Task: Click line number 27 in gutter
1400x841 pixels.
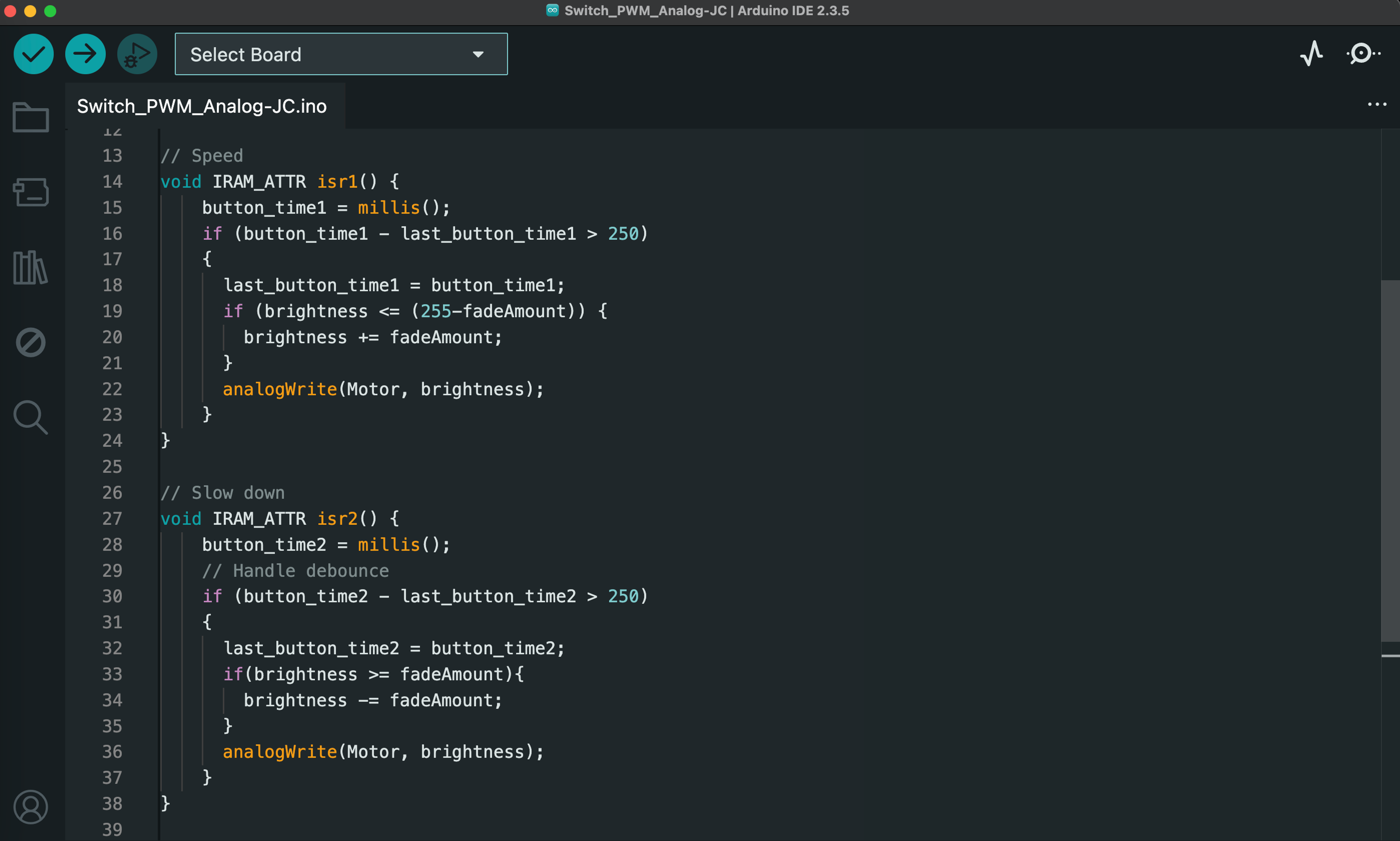Action: click(x=112, y=518)
